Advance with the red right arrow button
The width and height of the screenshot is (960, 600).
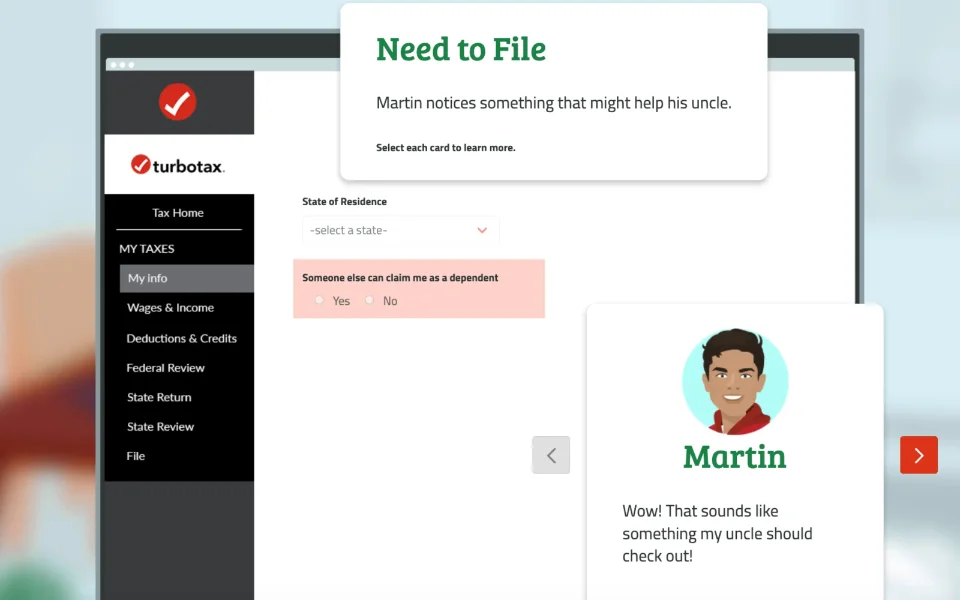click(918, 455)
